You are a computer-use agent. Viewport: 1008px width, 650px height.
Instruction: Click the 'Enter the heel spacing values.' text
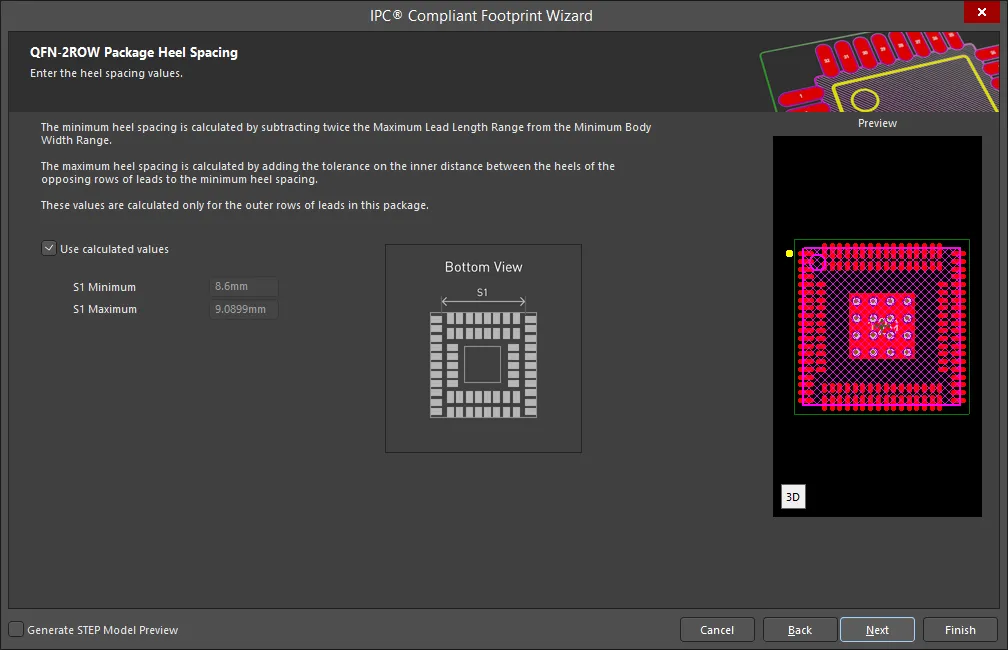pyautogui.click(x=106, y=73)
